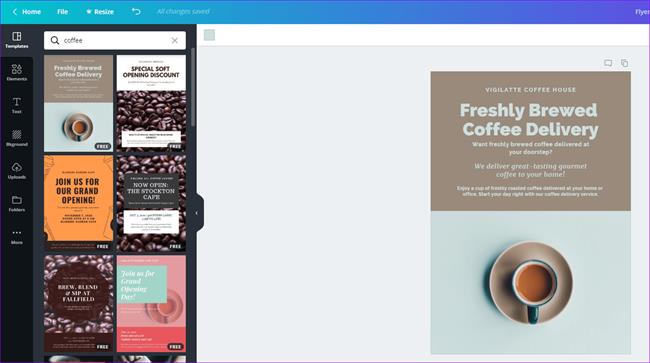Click the add comment icon above canvas

click(608, 63)
